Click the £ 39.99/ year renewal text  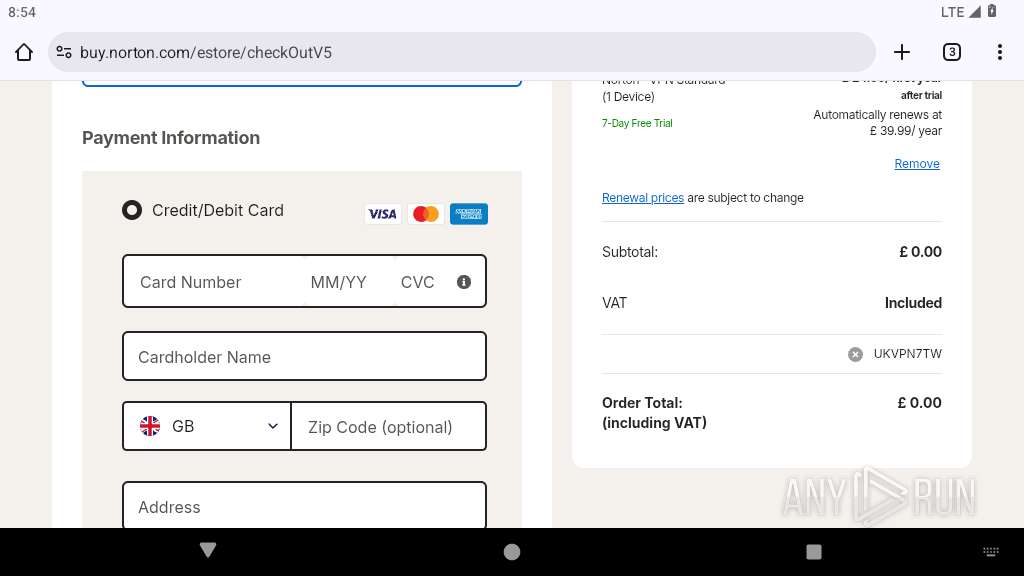tap(906, 131)
